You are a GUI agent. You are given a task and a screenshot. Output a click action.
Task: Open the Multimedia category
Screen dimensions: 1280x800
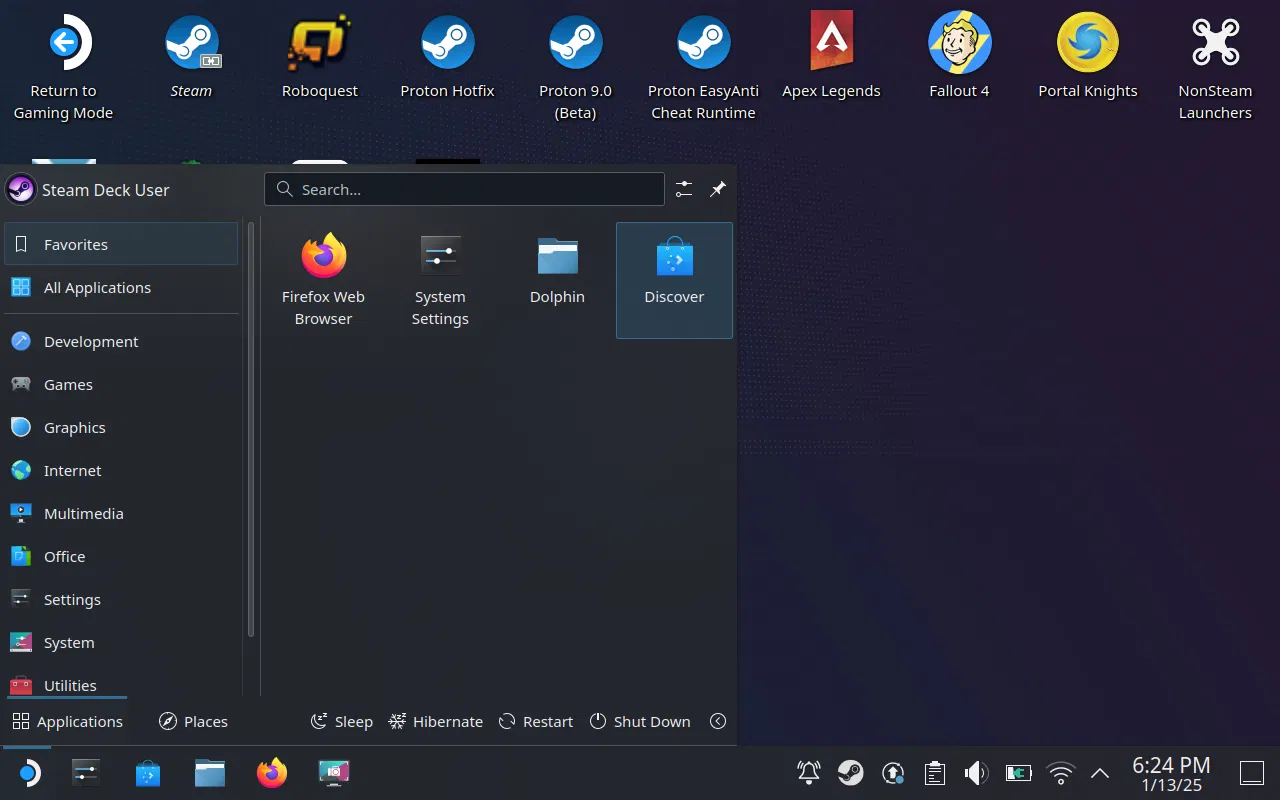121,513
